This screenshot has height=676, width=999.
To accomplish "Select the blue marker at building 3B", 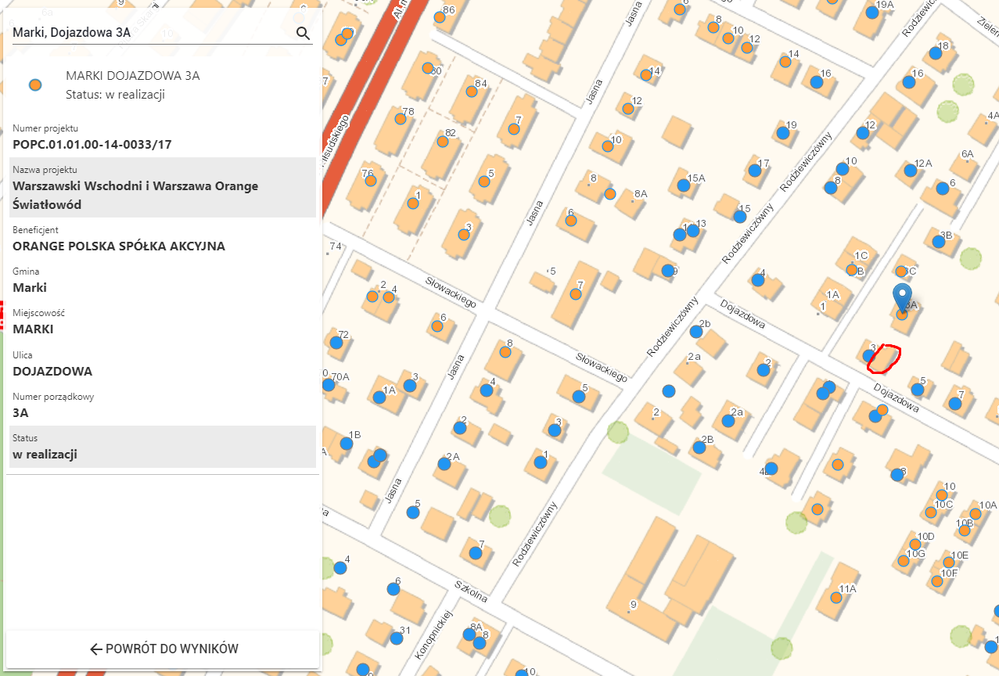I will (938, 242).
